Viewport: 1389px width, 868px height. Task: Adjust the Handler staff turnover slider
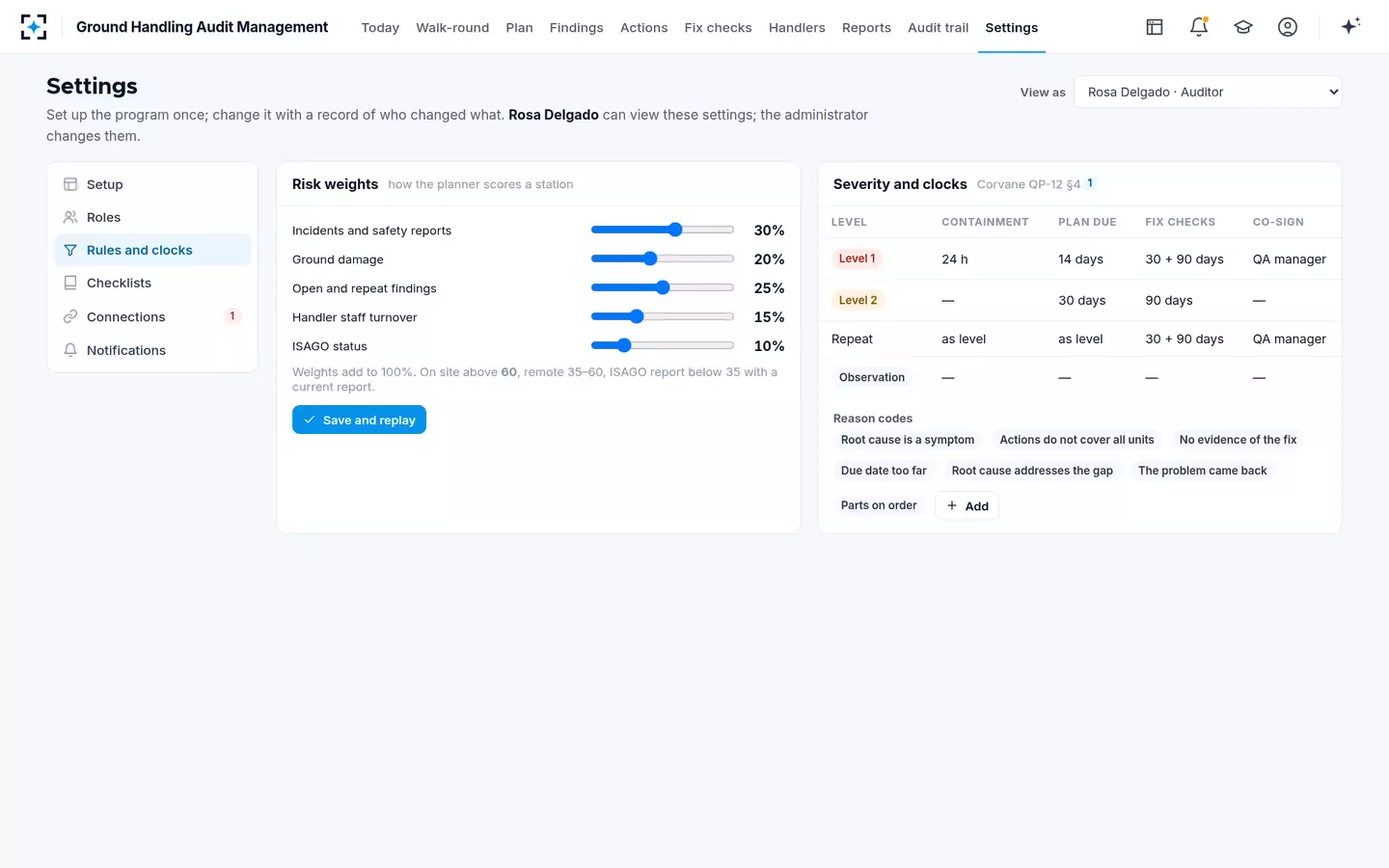(x=663, y=316)
